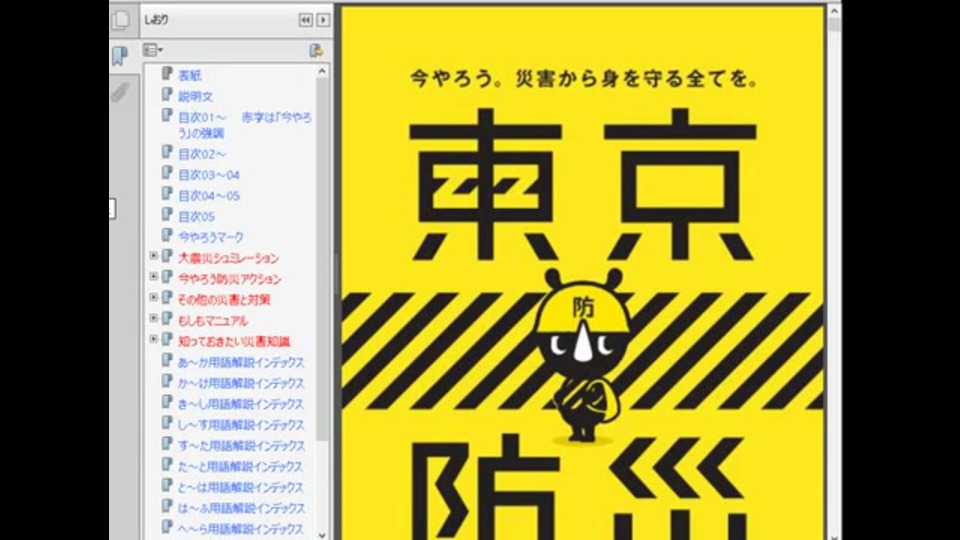Click bookmark icon beside 目次05
960x540 pixels.
[x=167, y=214]
